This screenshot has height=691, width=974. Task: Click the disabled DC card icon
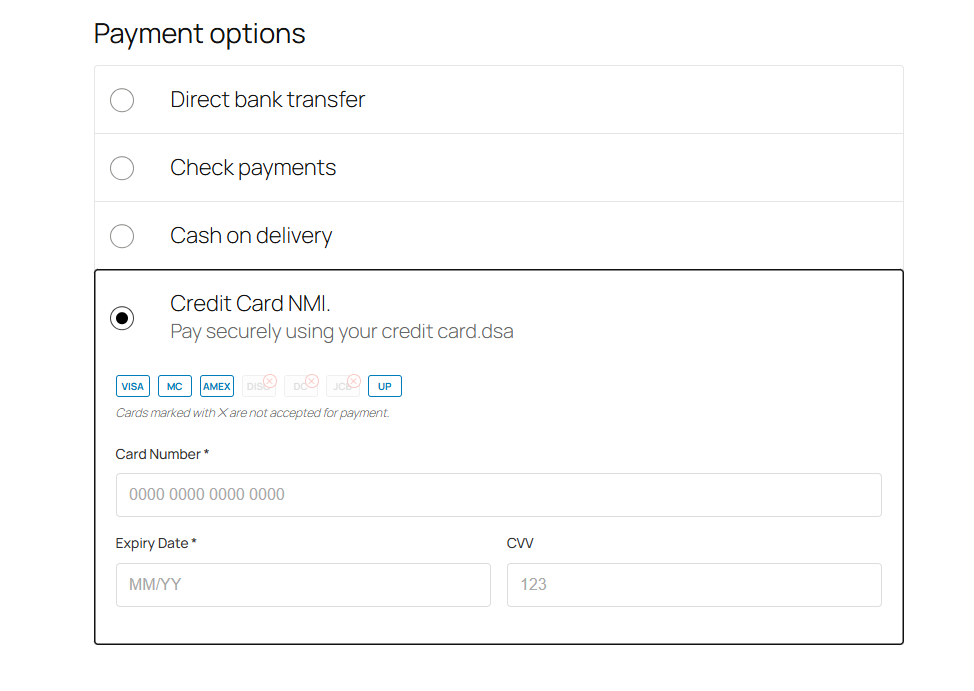300,385
